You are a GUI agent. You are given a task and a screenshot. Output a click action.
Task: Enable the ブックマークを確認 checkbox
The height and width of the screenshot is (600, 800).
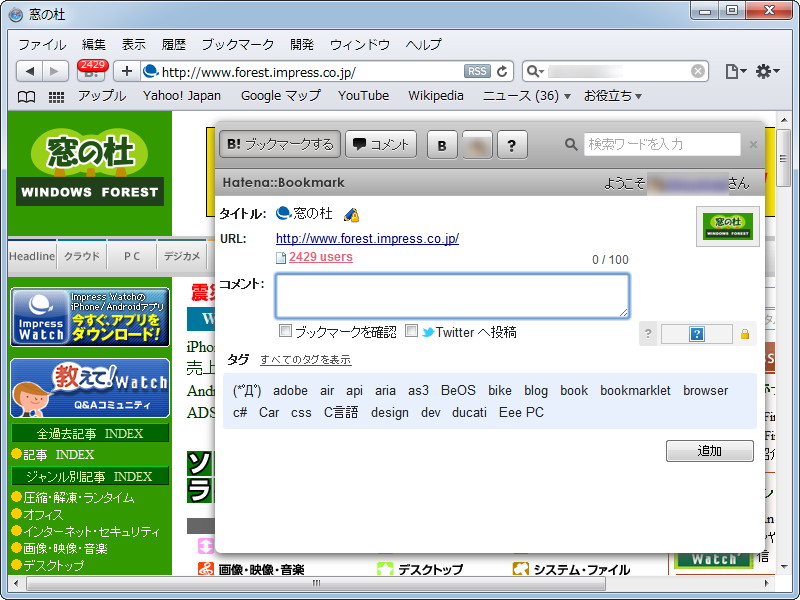[285, 331]
